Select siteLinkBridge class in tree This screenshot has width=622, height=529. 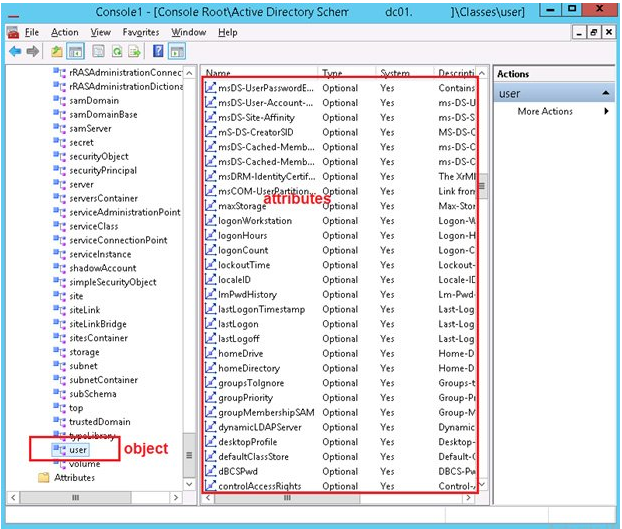98,324
